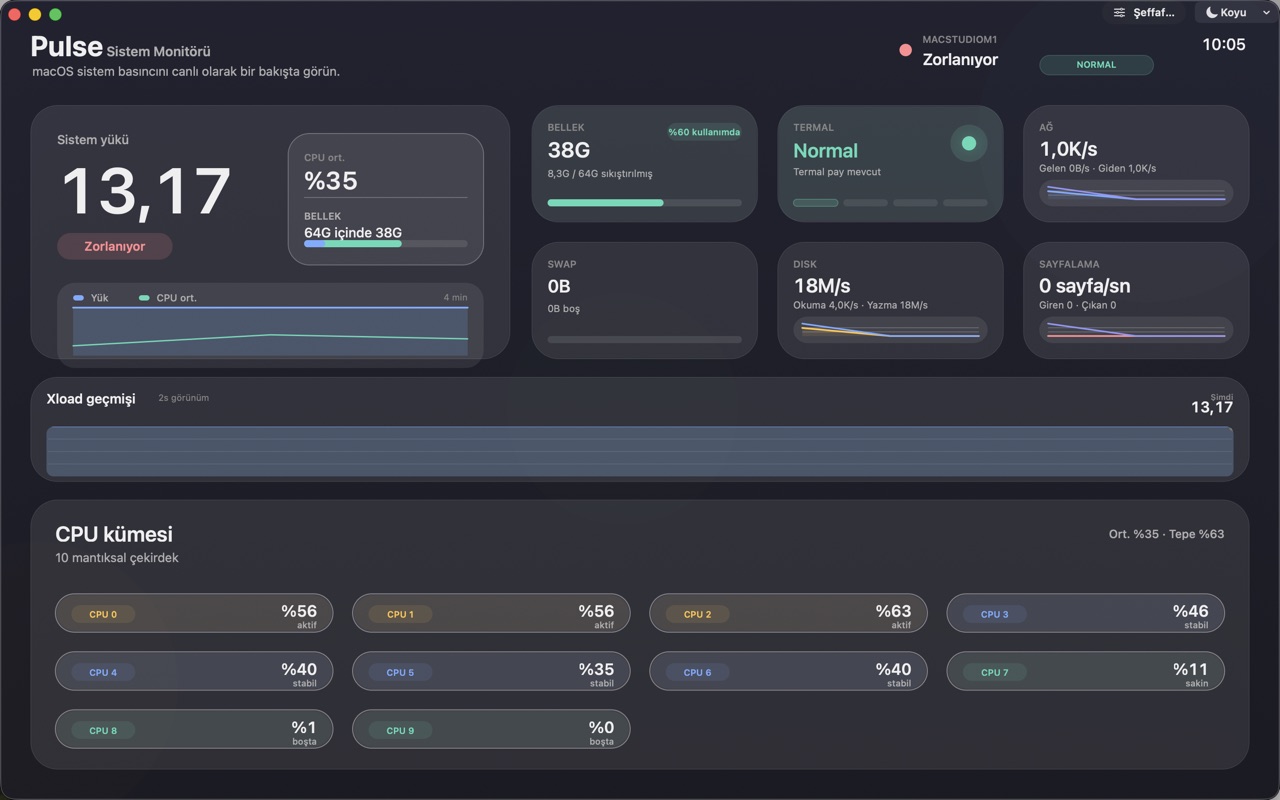The width and height of the screenshot is (1280, 800).
Task: Click the '%0' value in the CPU 9 row
Action: point(601,727)
